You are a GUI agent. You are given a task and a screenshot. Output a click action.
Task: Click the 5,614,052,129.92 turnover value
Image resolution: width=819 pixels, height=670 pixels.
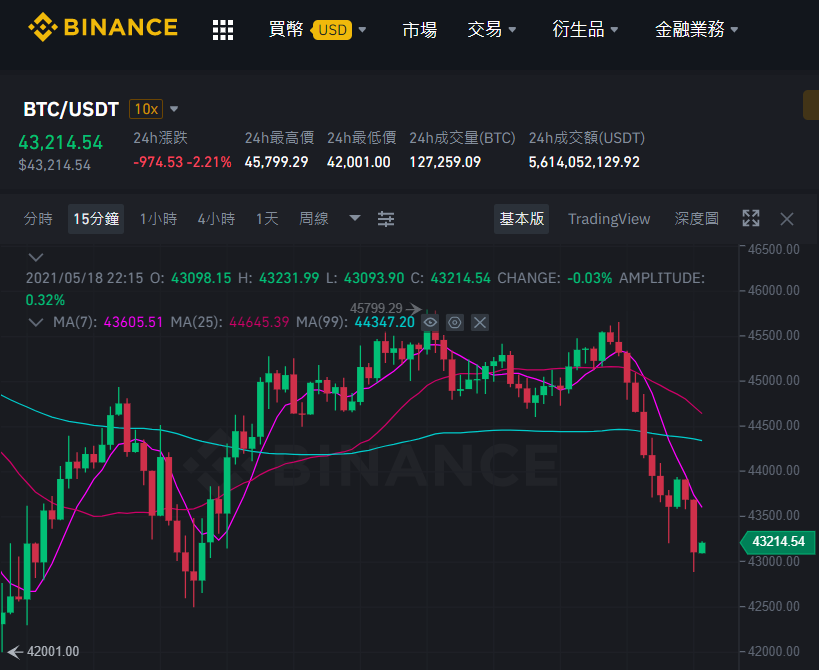[x=584, y=162]
